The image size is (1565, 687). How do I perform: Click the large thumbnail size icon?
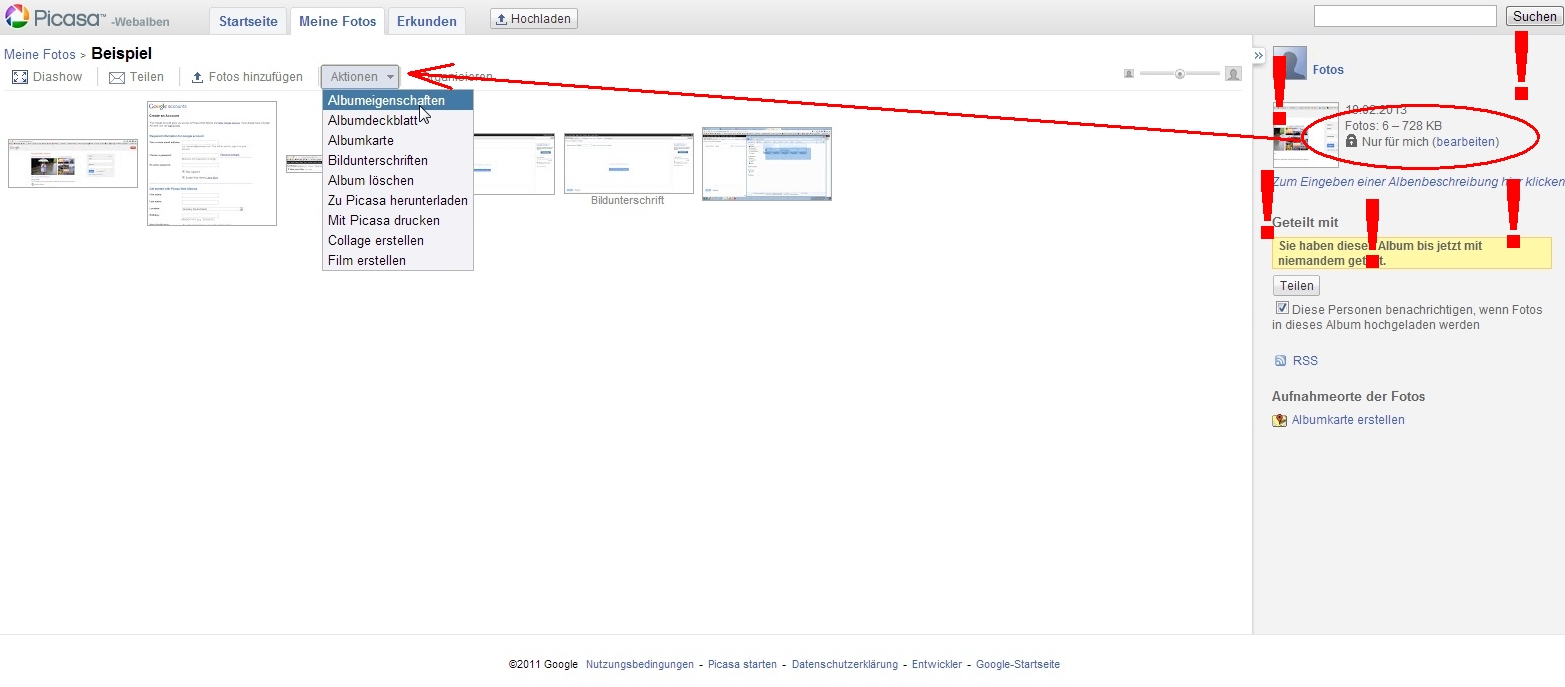[1233, 74]
